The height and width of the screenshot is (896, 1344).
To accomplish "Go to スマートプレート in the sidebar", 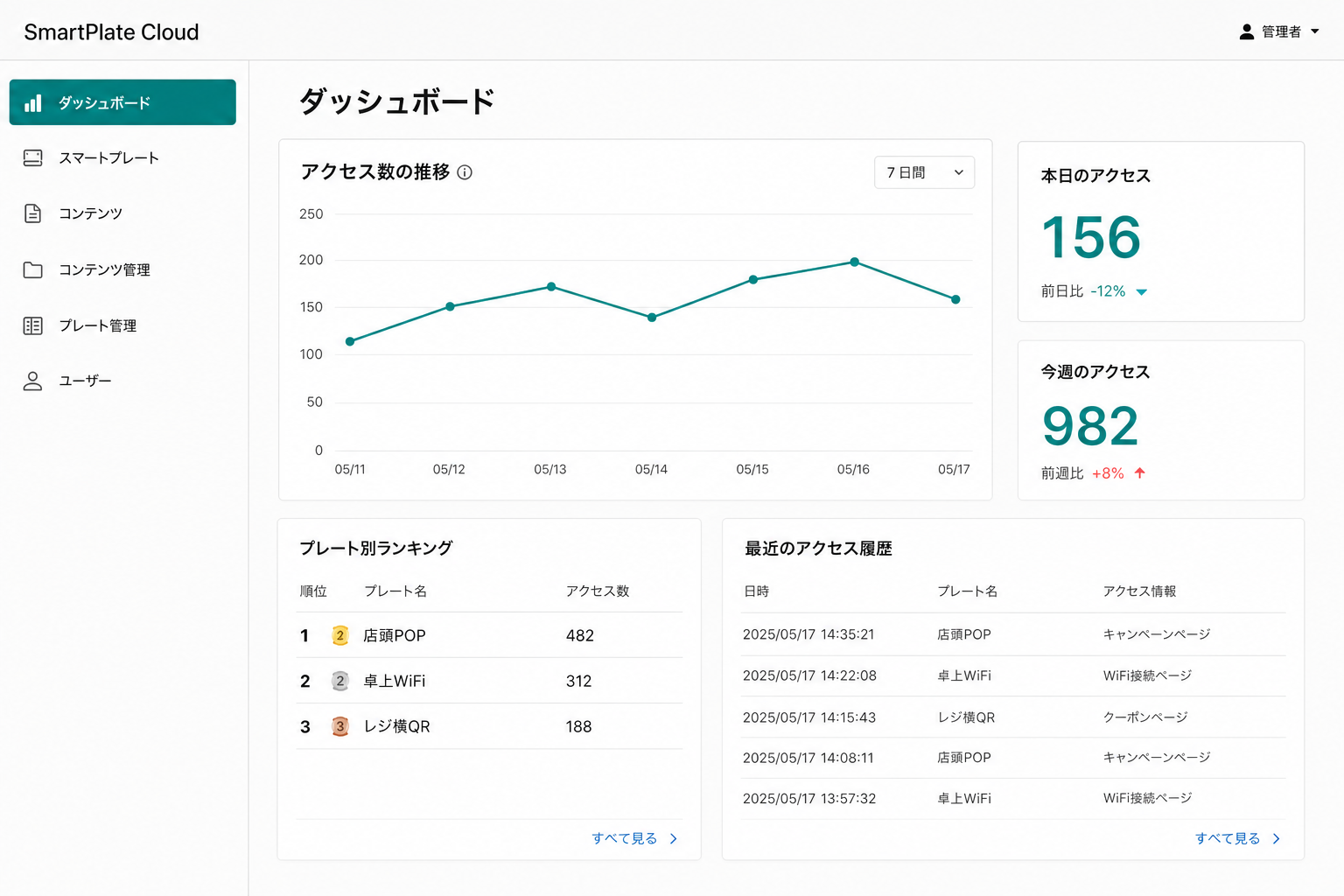I will (x=108, y=158).
